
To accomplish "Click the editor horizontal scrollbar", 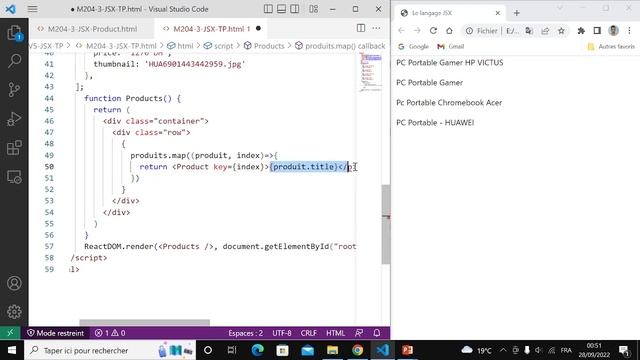I will coord(144,323).
